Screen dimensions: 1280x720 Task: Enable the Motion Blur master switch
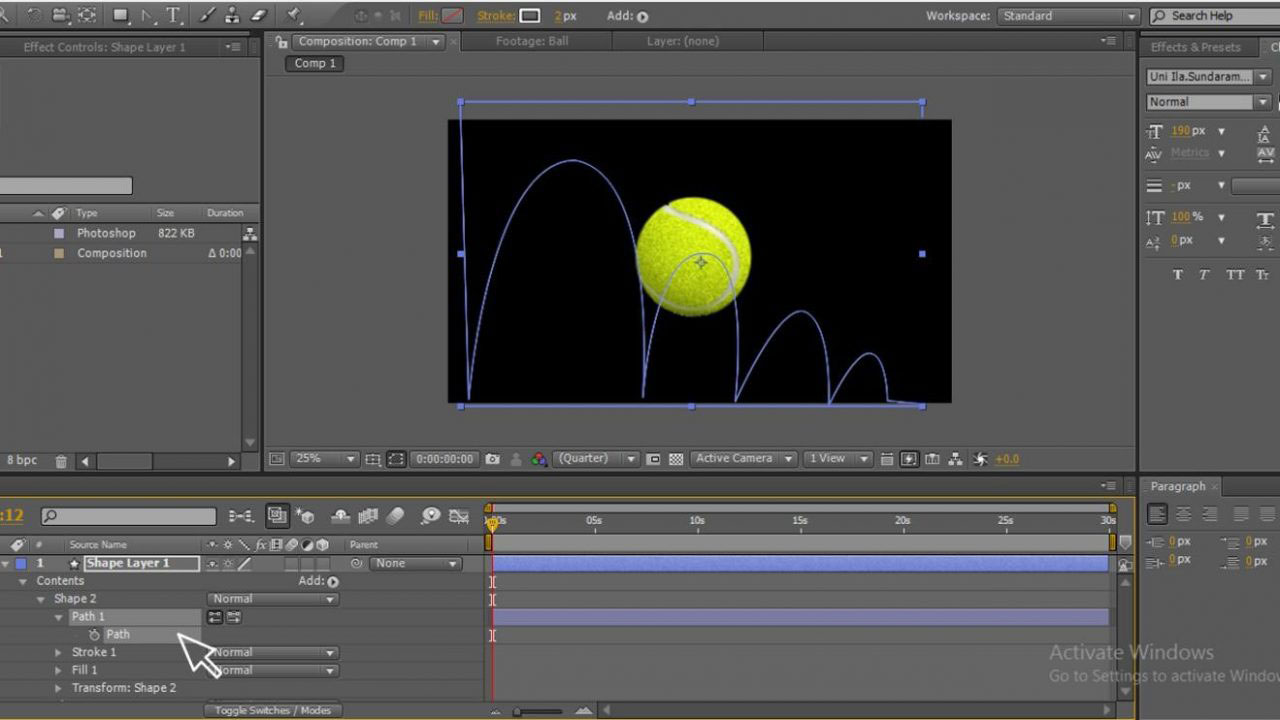tap(396, 515)
